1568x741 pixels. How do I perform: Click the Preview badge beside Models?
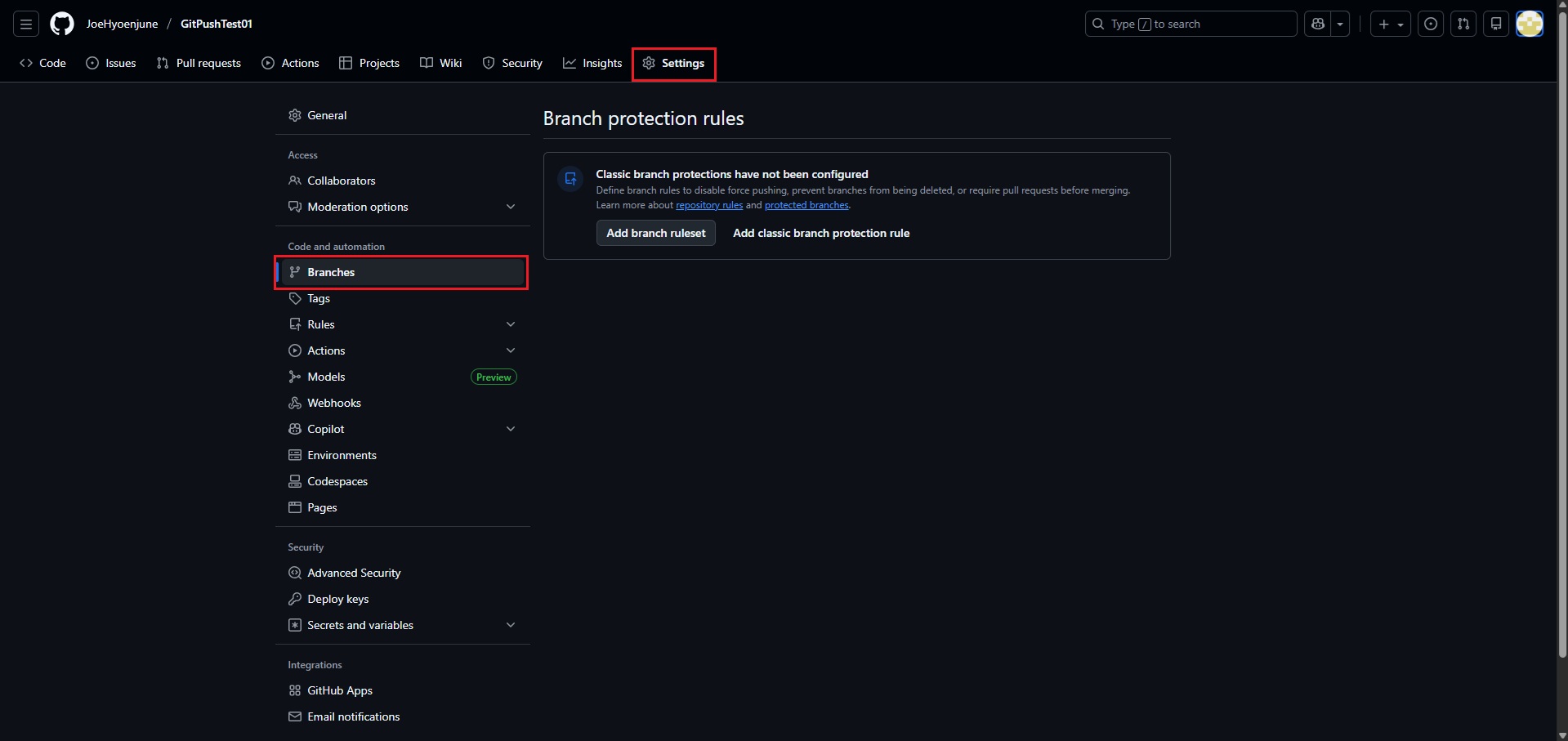(494, 377)
